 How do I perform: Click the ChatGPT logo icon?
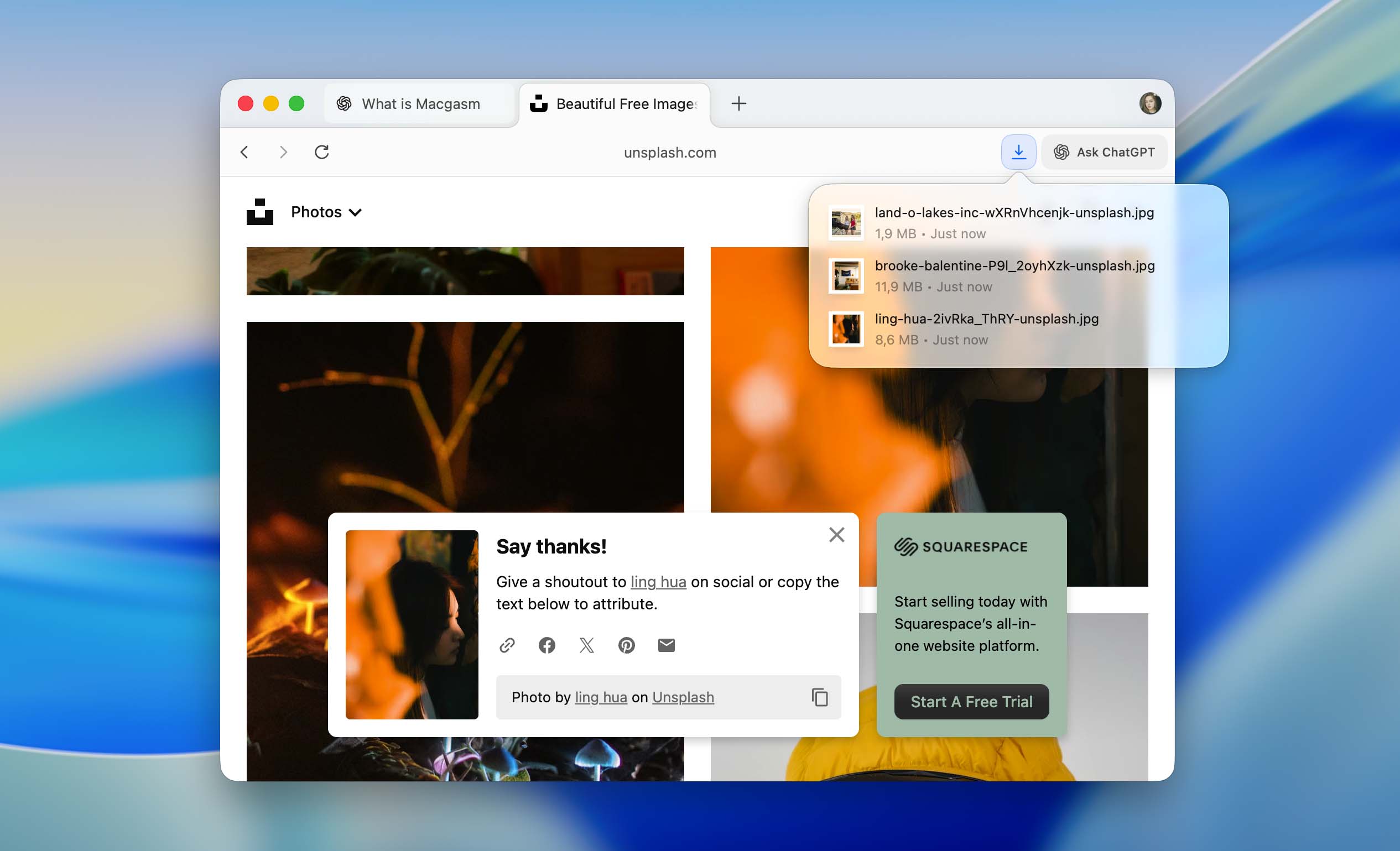(1061, 152)
